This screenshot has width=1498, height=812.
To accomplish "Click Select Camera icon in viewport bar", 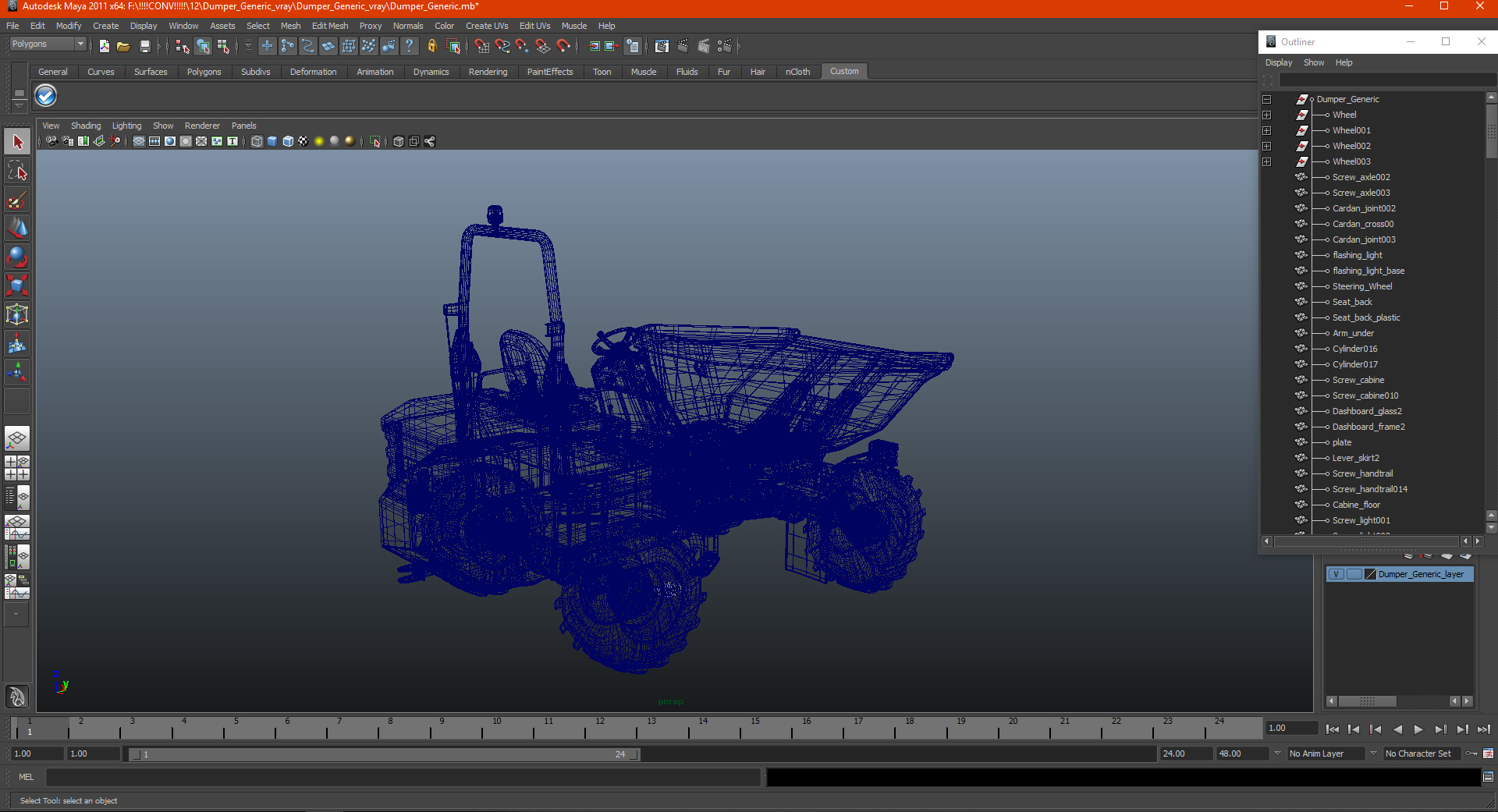I will tap(51, 141).
